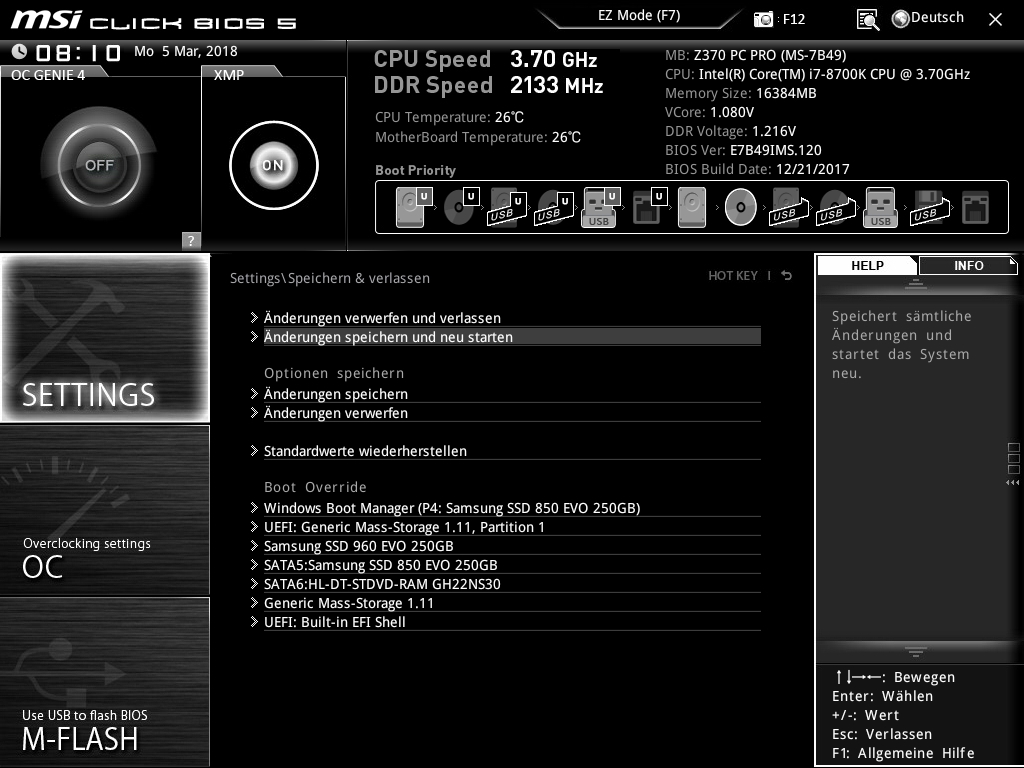Open the OC overclocking settings section
The image size is (1024, 768).
tap(105, 511)
